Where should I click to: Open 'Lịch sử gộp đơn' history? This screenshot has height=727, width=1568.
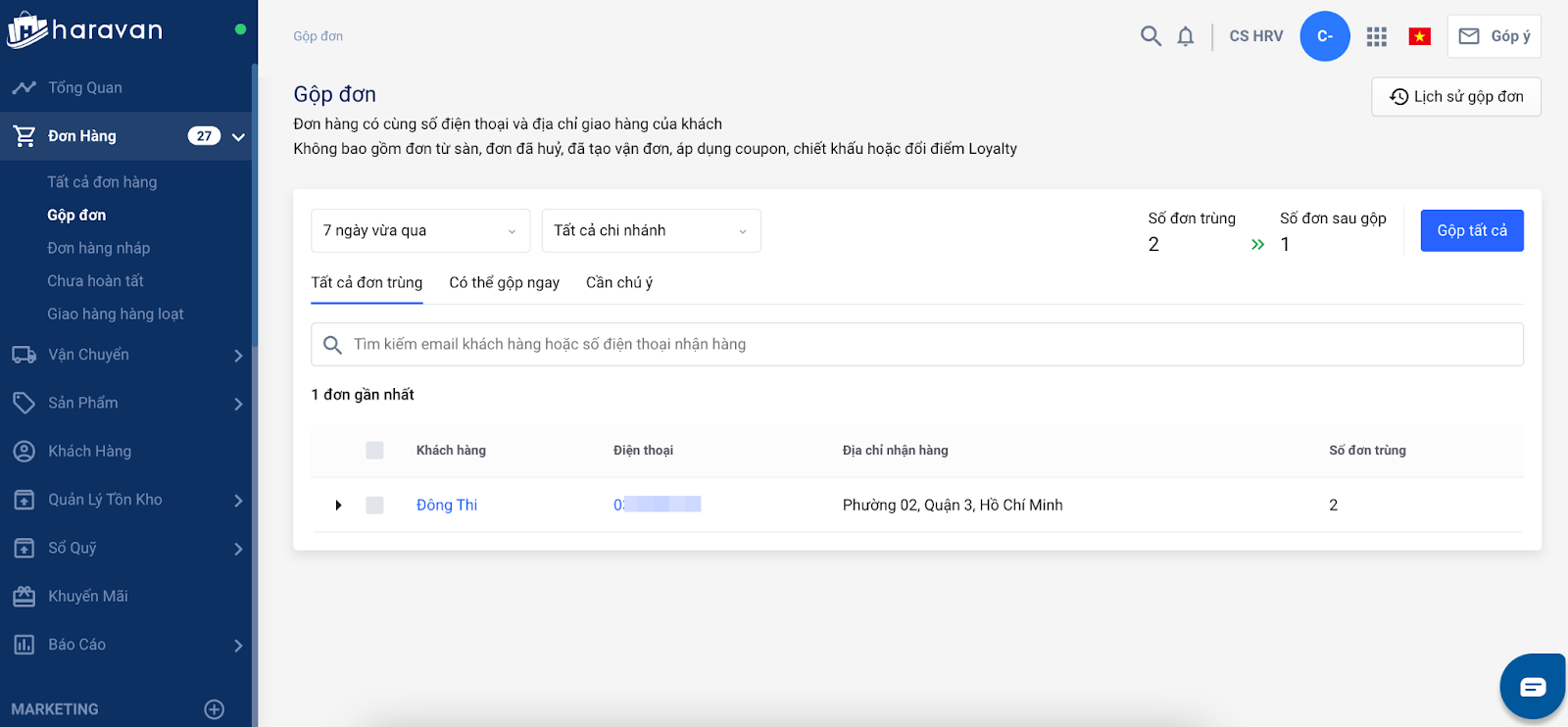click(1455, 97)
